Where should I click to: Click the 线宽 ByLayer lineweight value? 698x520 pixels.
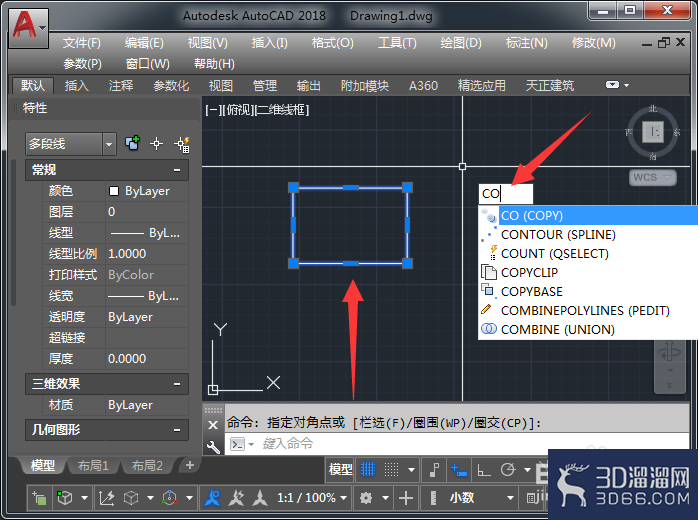[x=147, y=296]
